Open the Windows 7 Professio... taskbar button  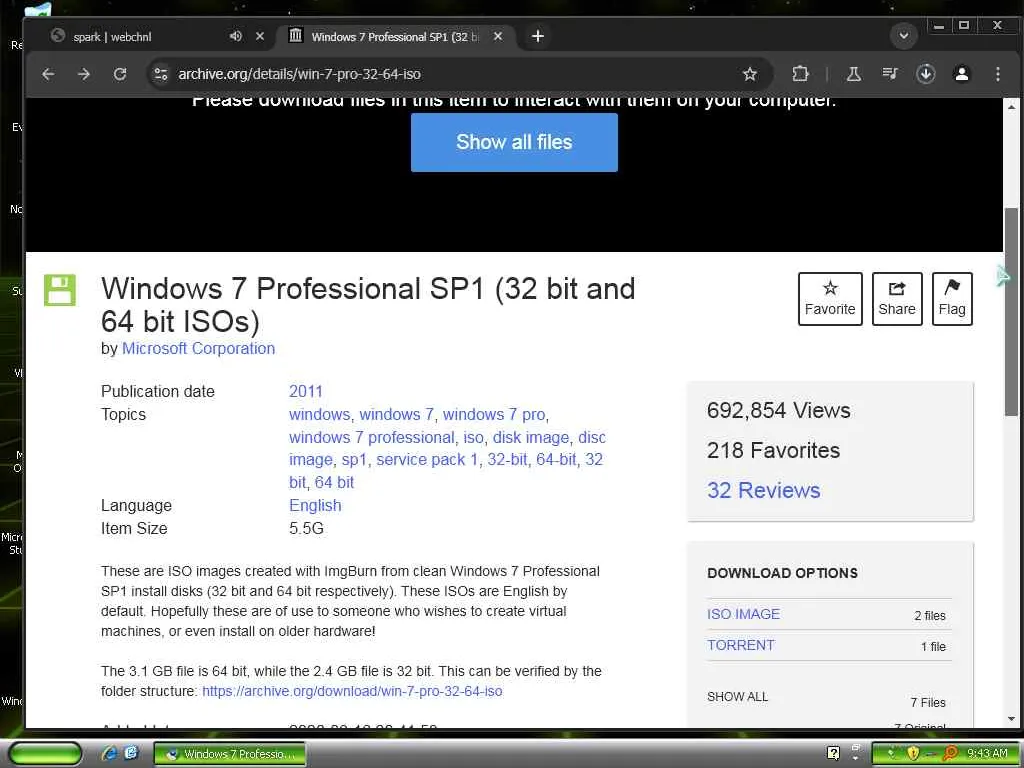point(229,754)
